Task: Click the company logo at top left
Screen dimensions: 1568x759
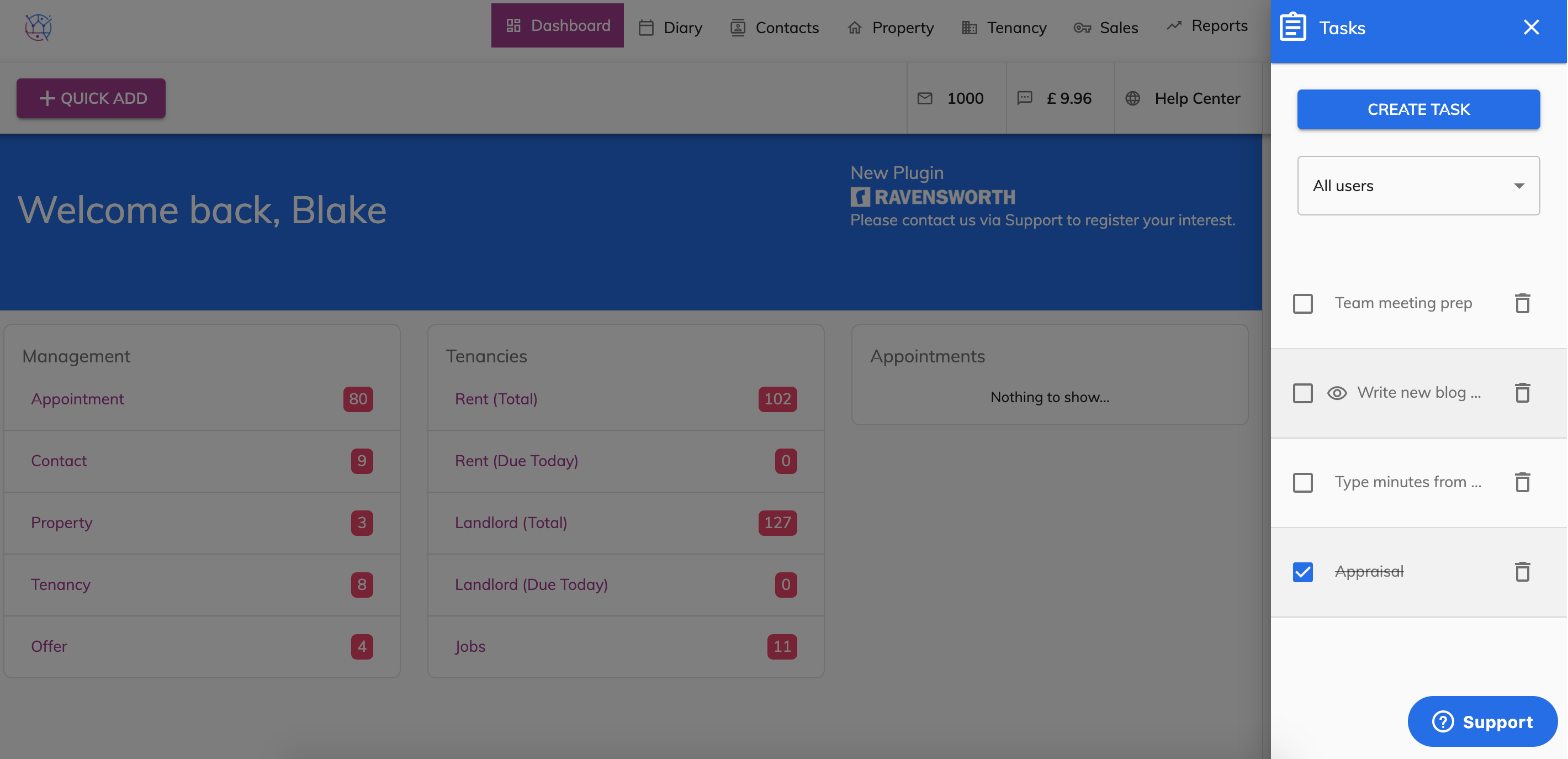Action: pos(38,28)
